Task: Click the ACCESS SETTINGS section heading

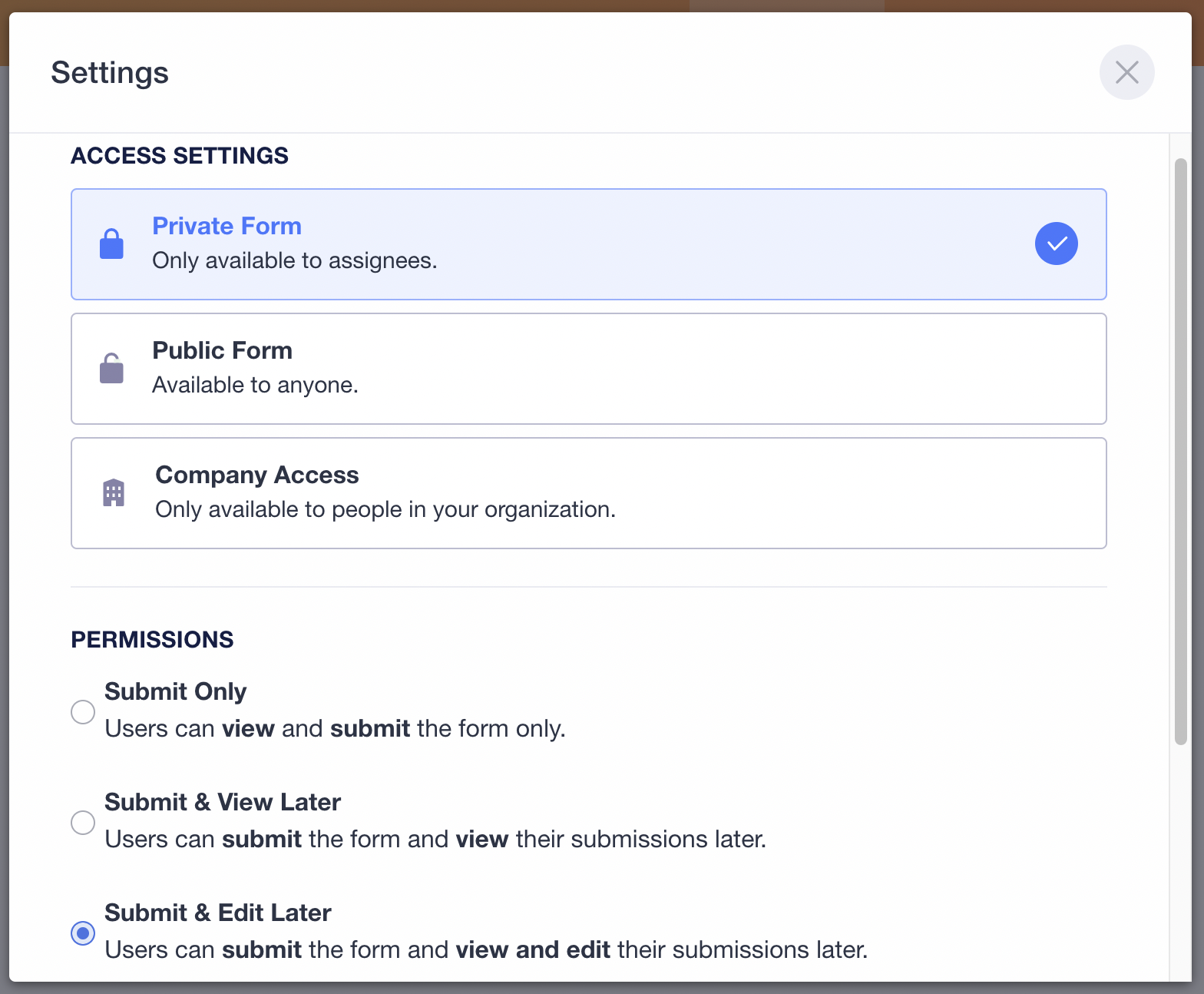Action: [180, 155]
